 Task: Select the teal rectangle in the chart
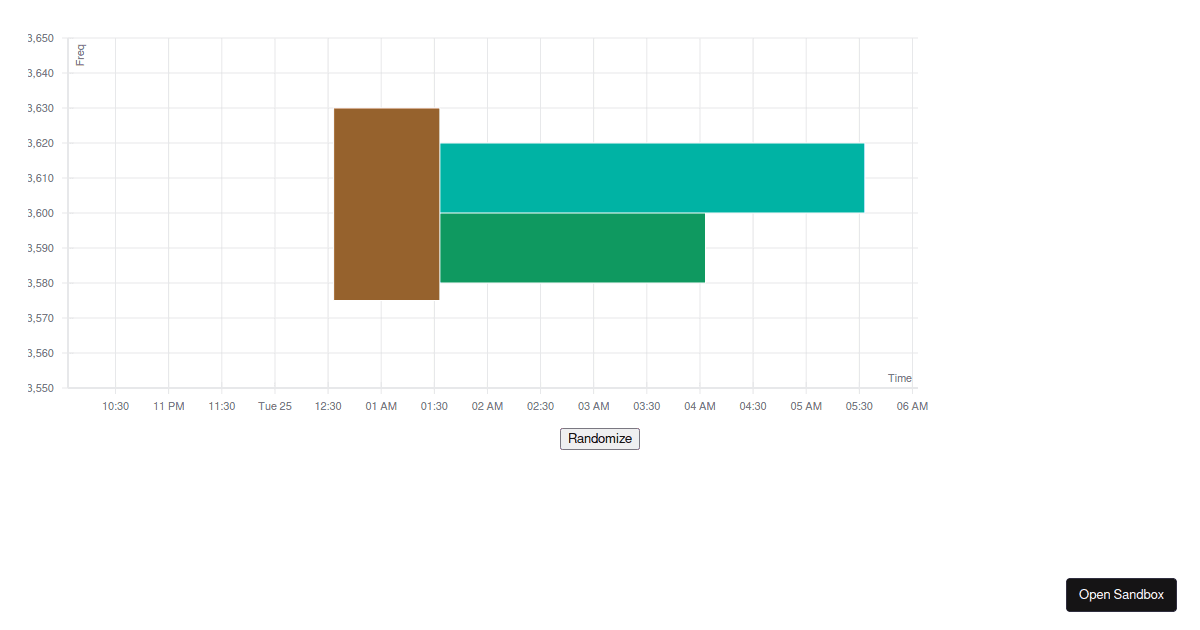coord(651,178)
